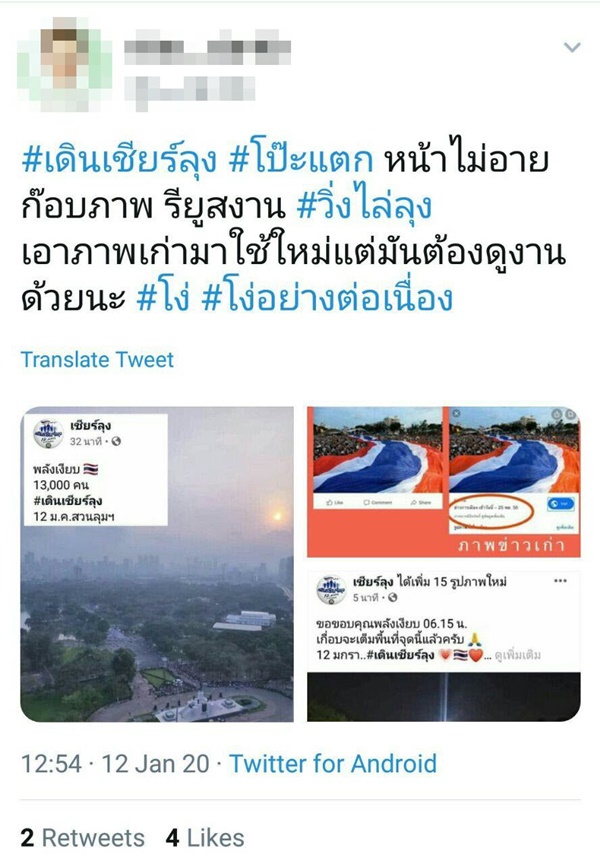
Task: Open hashtag #โป๊ะแตก
Action: pyautogui.click(x=301, y=160)
